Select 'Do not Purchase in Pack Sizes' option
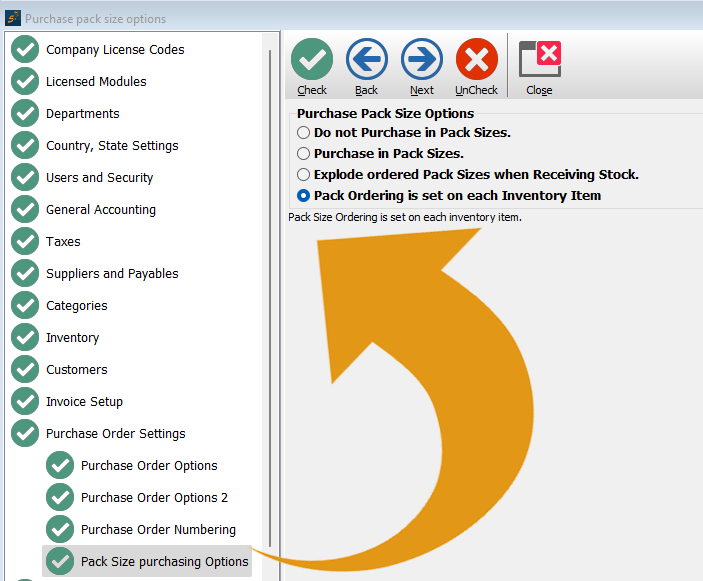703x581 pixels. click(x=304, y=132)
